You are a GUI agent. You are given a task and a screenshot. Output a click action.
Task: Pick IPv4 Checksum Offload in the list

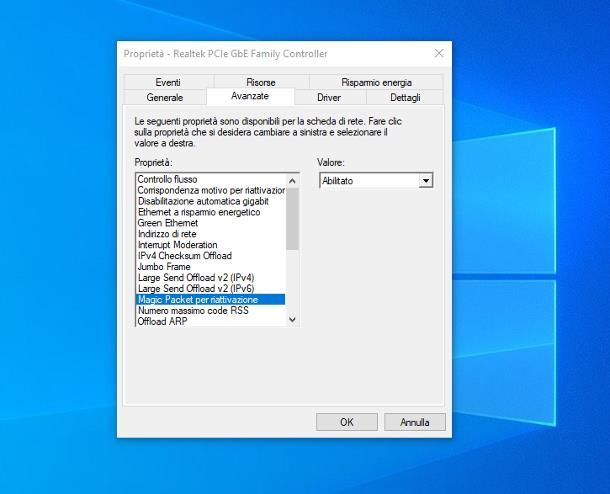click(184, 256)
